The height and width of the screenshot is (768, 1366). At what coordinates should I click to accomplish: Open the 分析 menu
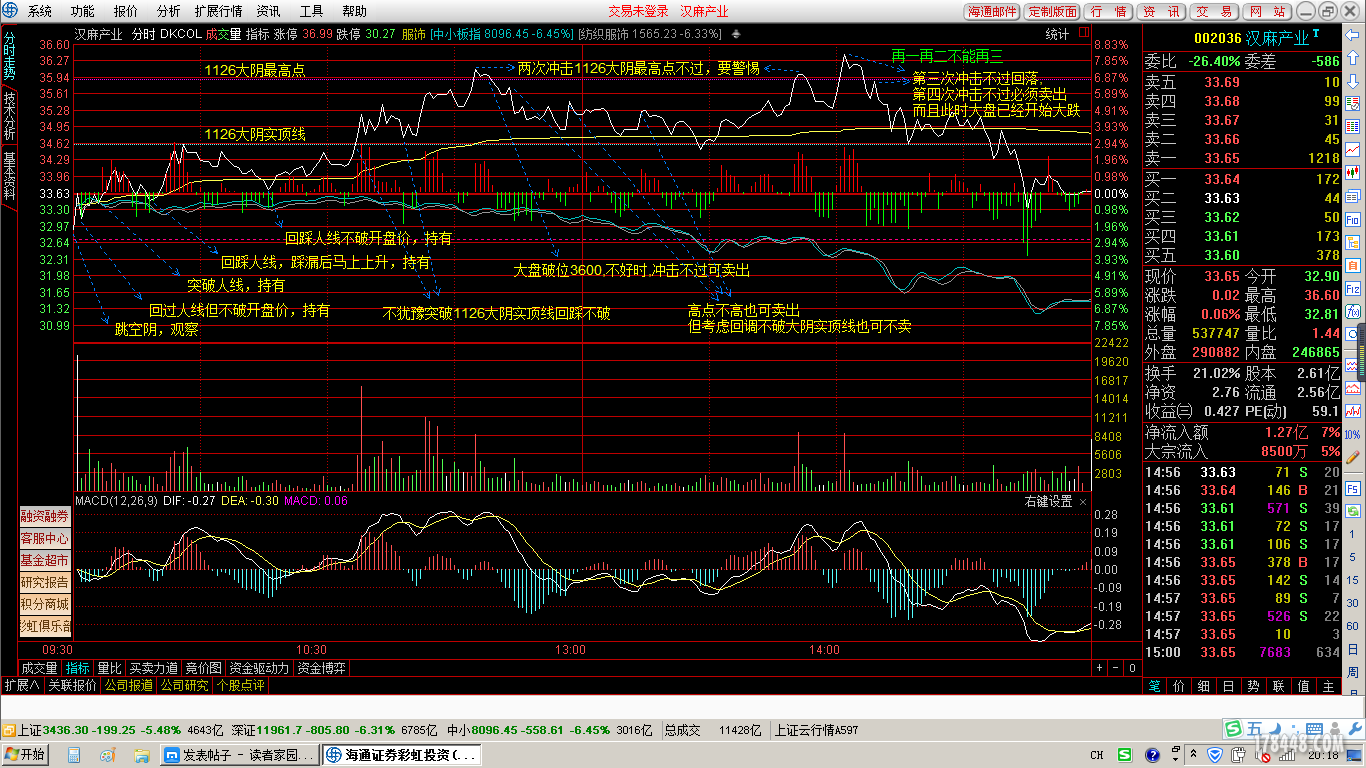click(169, 11)
